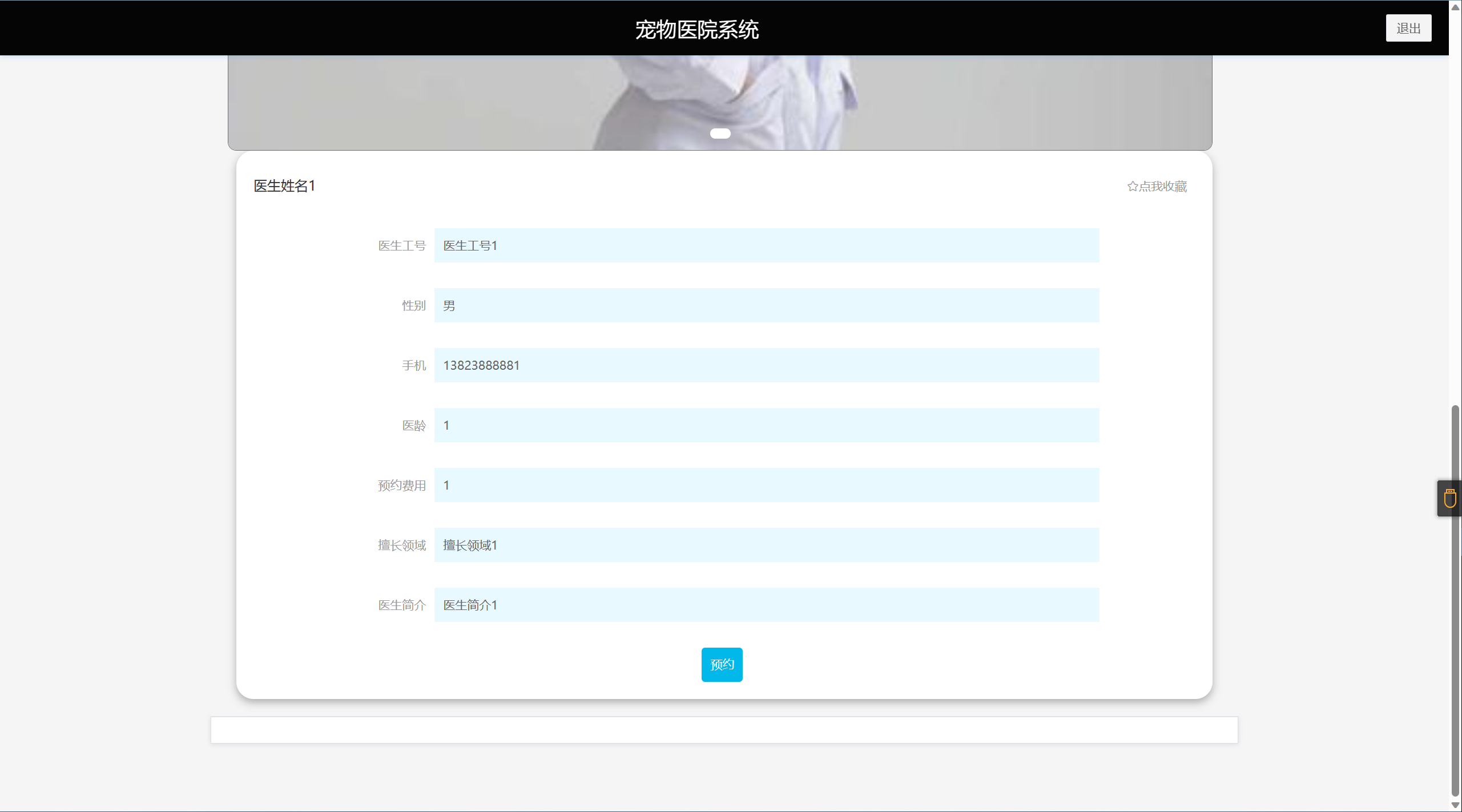1462x812 pixels.
Task: Click scrollbar down arrow
Action: 1455,805
